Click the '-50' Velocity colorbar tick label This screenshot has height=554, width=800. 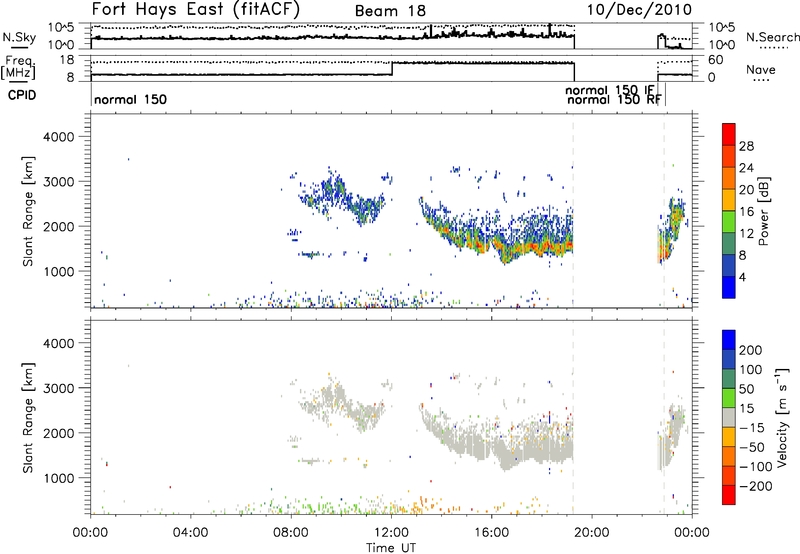point(752,447)
